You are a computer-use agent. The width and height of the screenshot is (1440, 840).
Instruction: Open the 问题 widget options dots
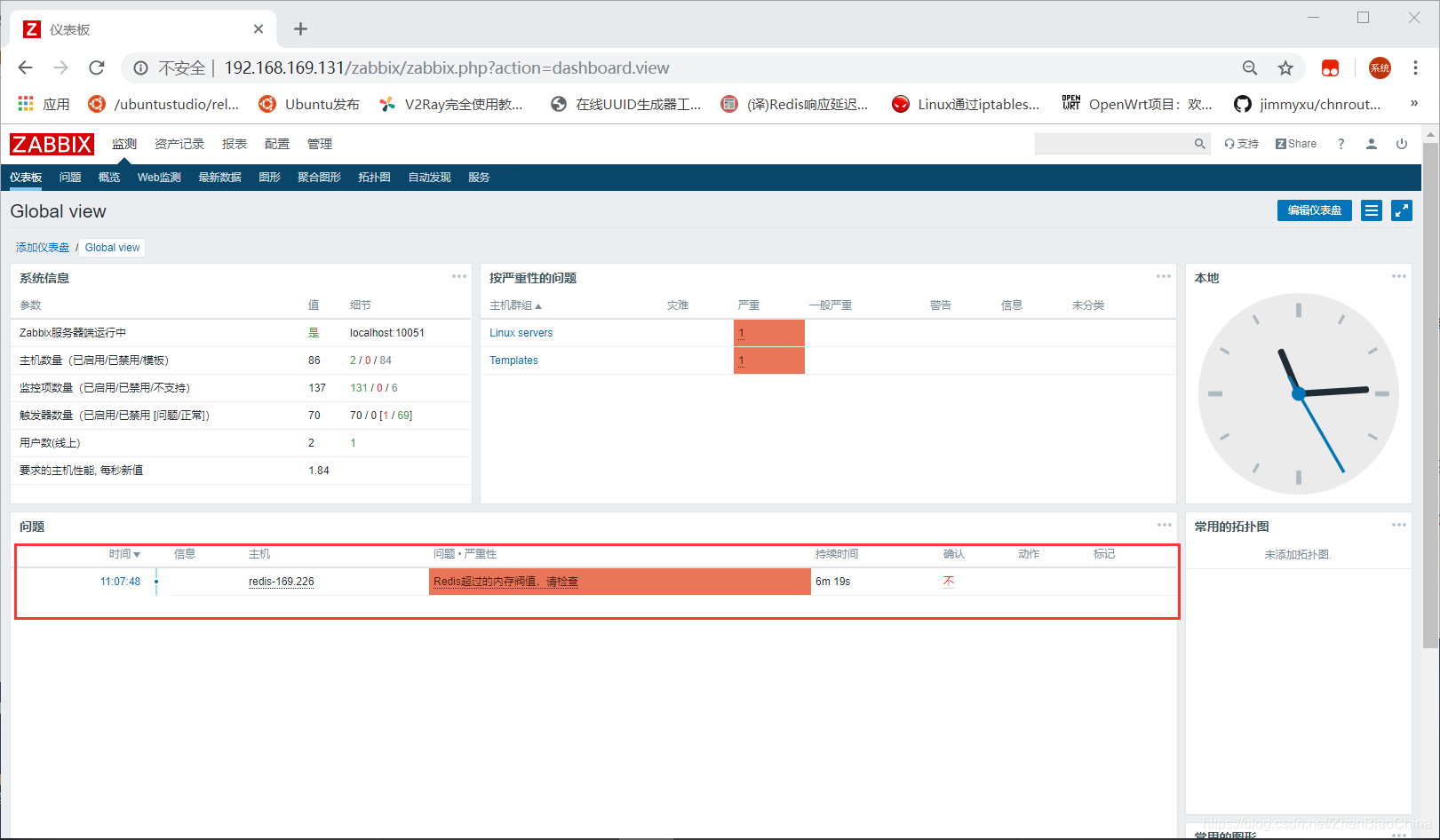tap(1165, 525)
